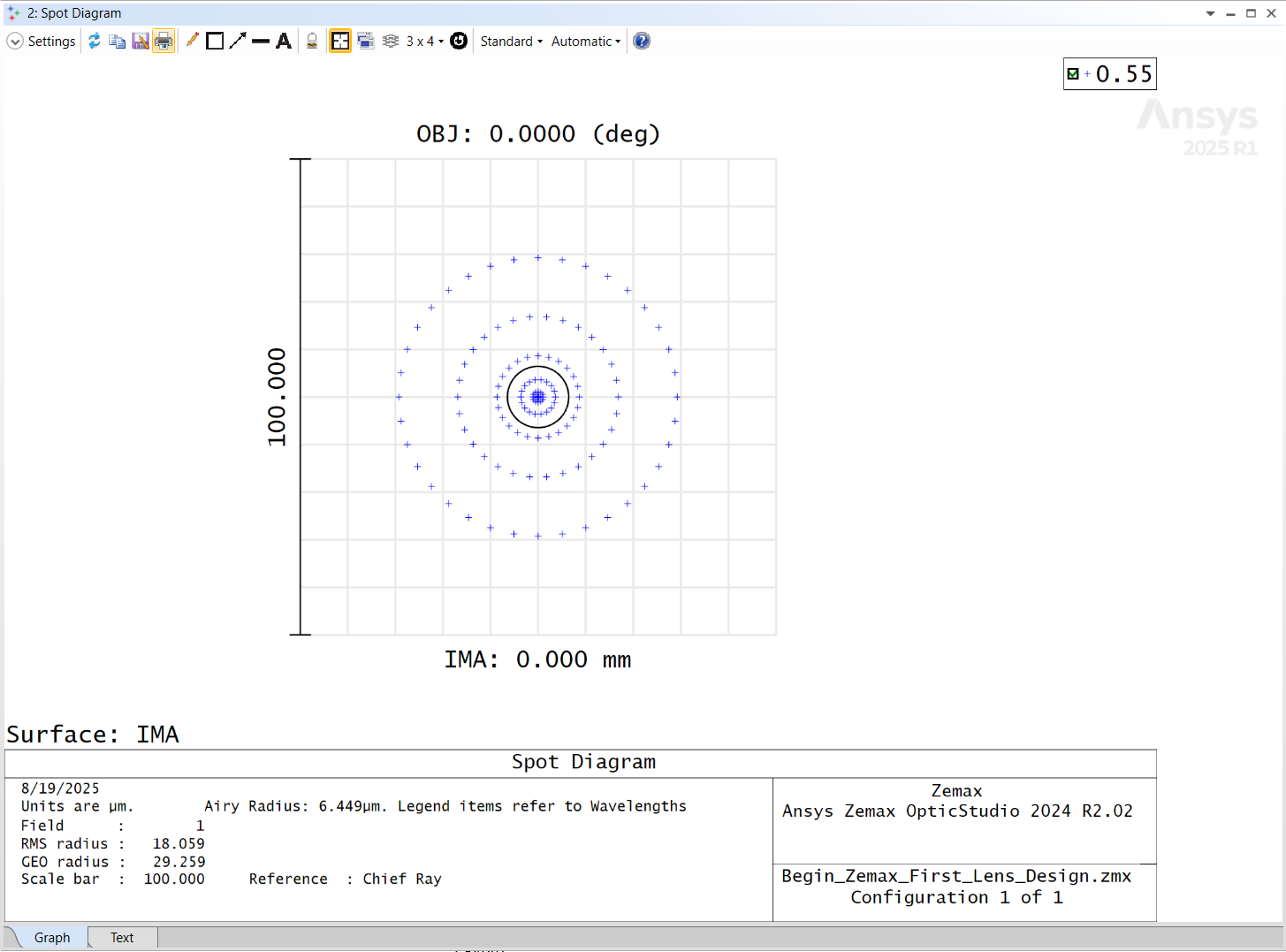This screenshot has height=952, width=1286.
Task: Click the Print icon
Action: (x=164, y=42)
